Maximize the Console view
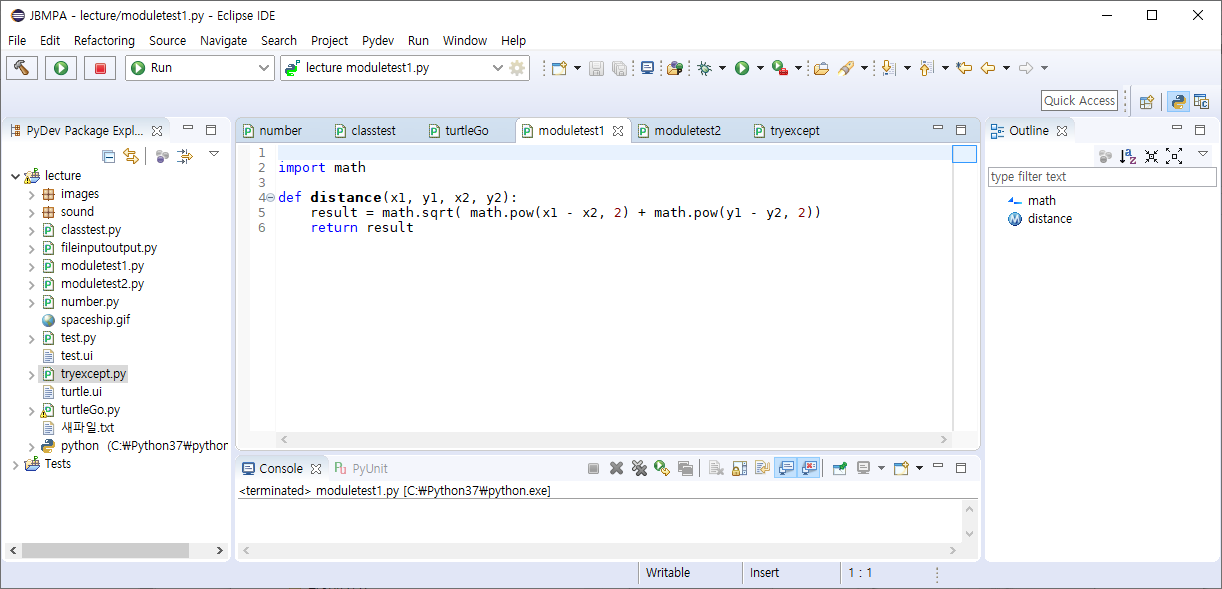 pos(961,467)
